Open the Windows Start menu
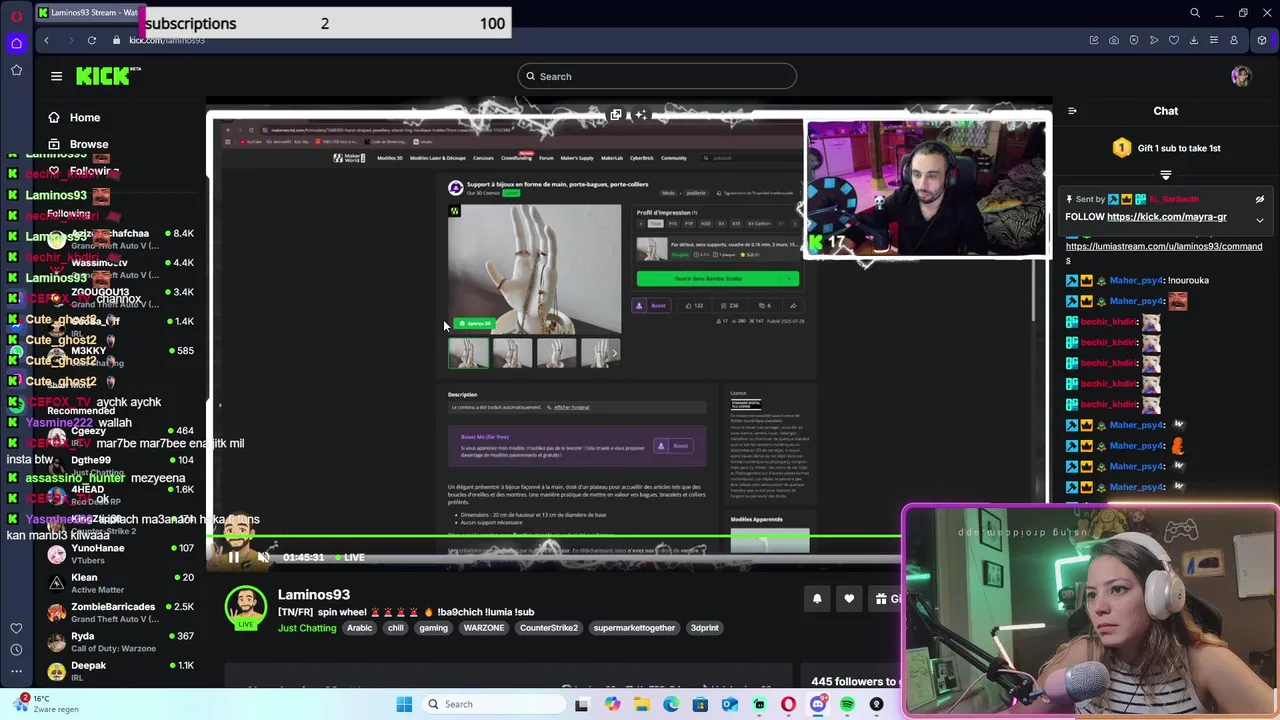The height and width of the screenshot is (720, 1280). (404, 704)
